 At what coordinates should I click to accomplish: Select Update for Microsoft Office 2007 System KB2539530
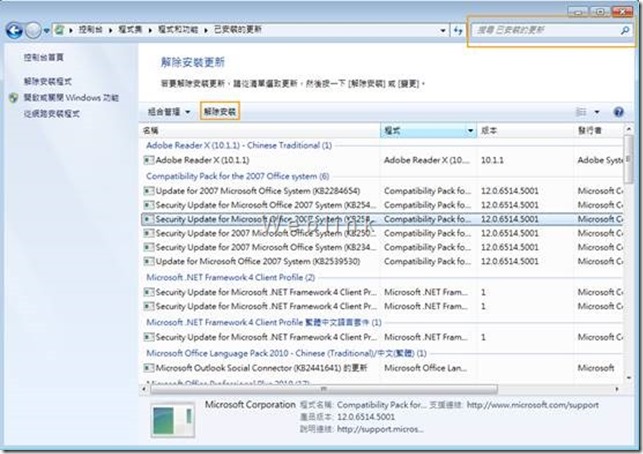[x=258, y=262]
